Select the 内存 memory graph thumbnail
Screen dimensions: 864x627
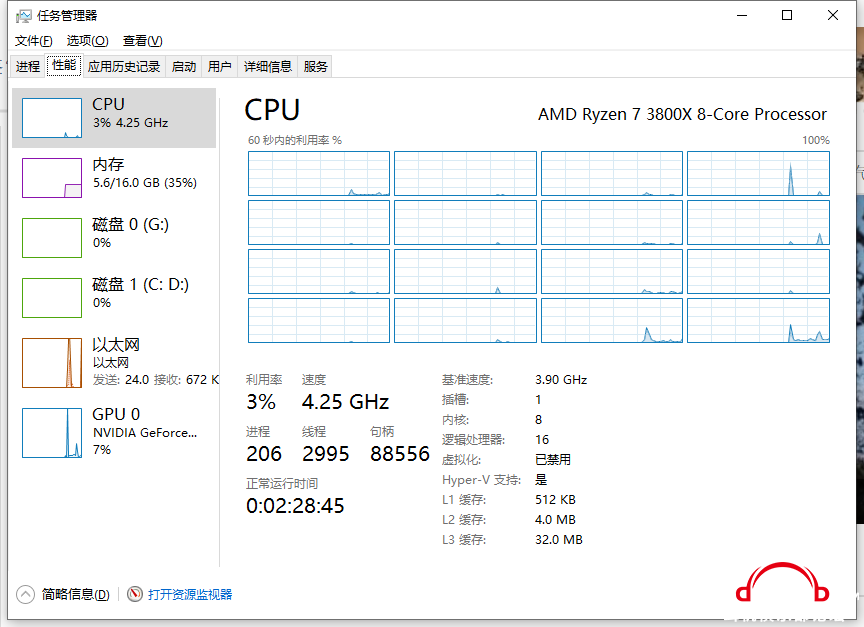[52, 178]
